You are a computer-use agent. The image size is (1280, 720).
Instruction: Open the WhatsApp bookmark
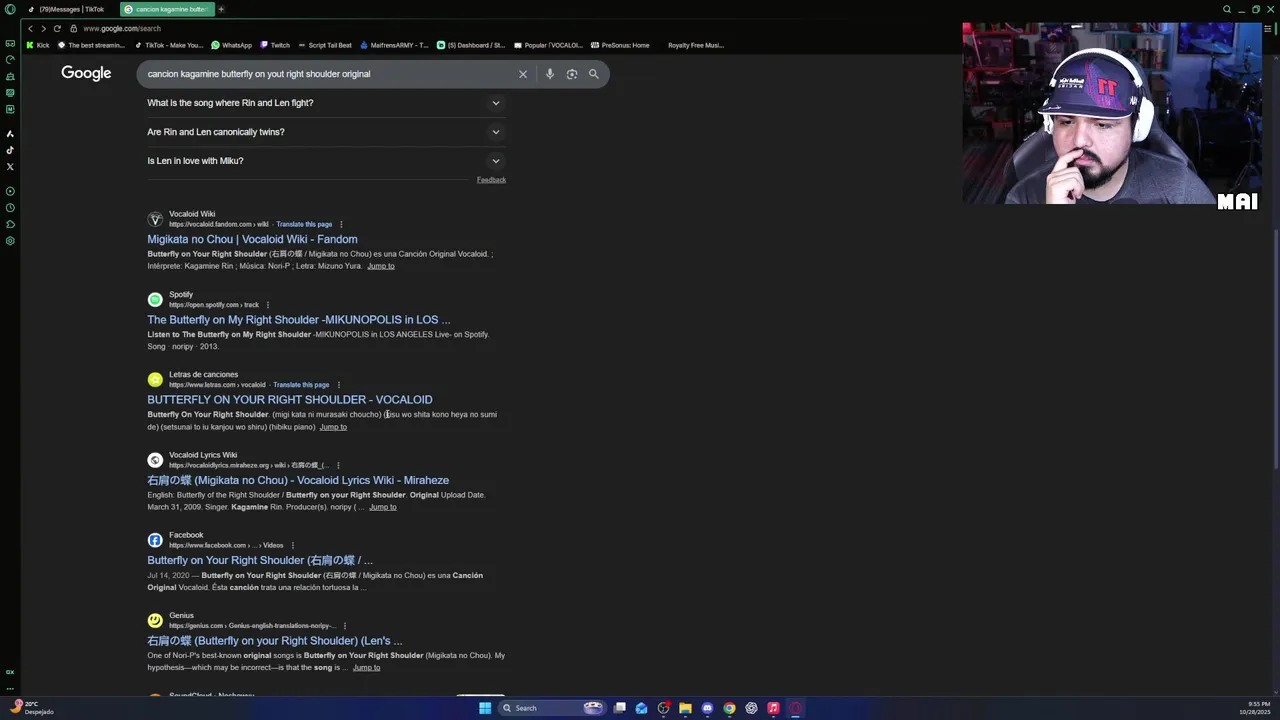pyautogui.click(x=231, y=45)
